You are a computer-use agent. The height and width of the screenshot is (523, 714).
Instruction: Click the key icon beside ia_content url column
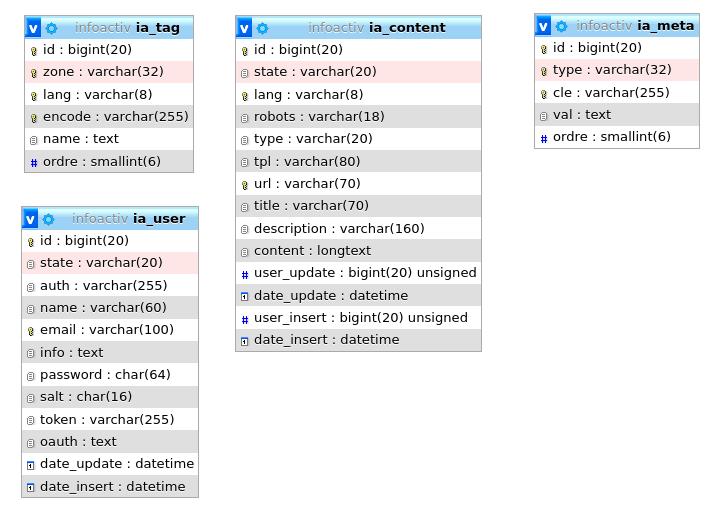(x=244, y=184)
